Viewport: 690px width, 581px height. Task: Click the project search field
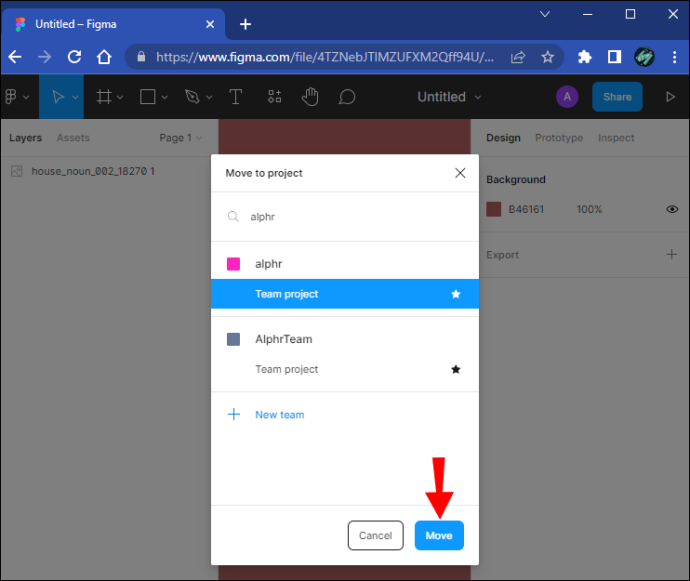click(345, 217)
